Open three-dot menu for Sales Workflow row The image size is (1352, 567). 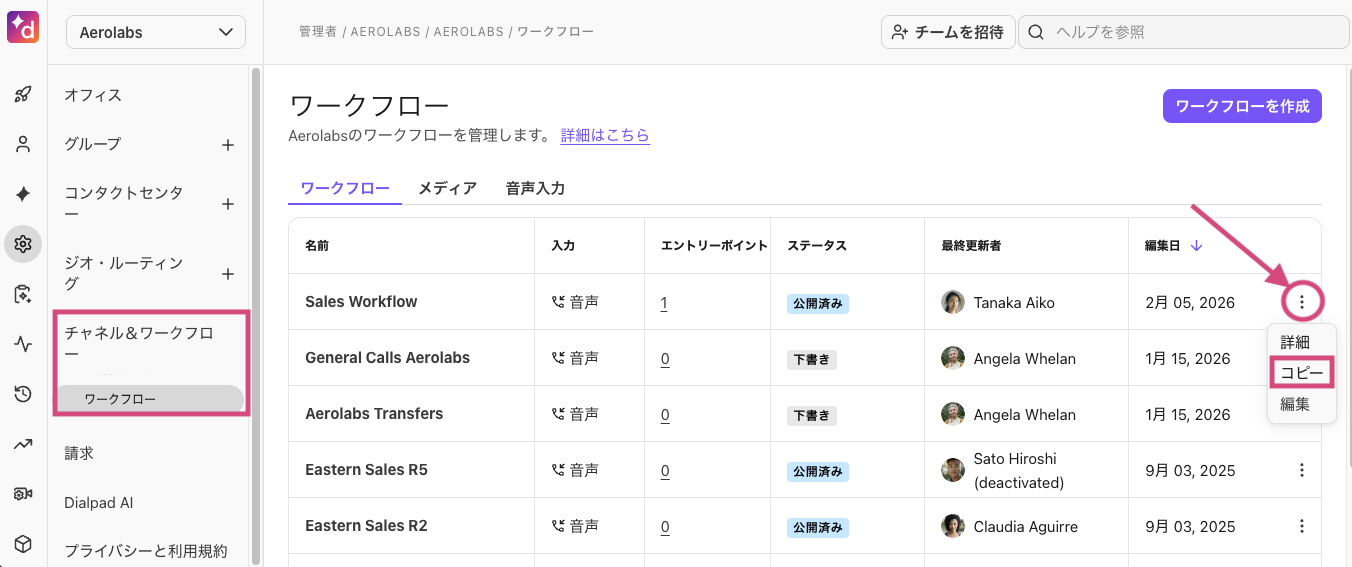pos(1301,301)
